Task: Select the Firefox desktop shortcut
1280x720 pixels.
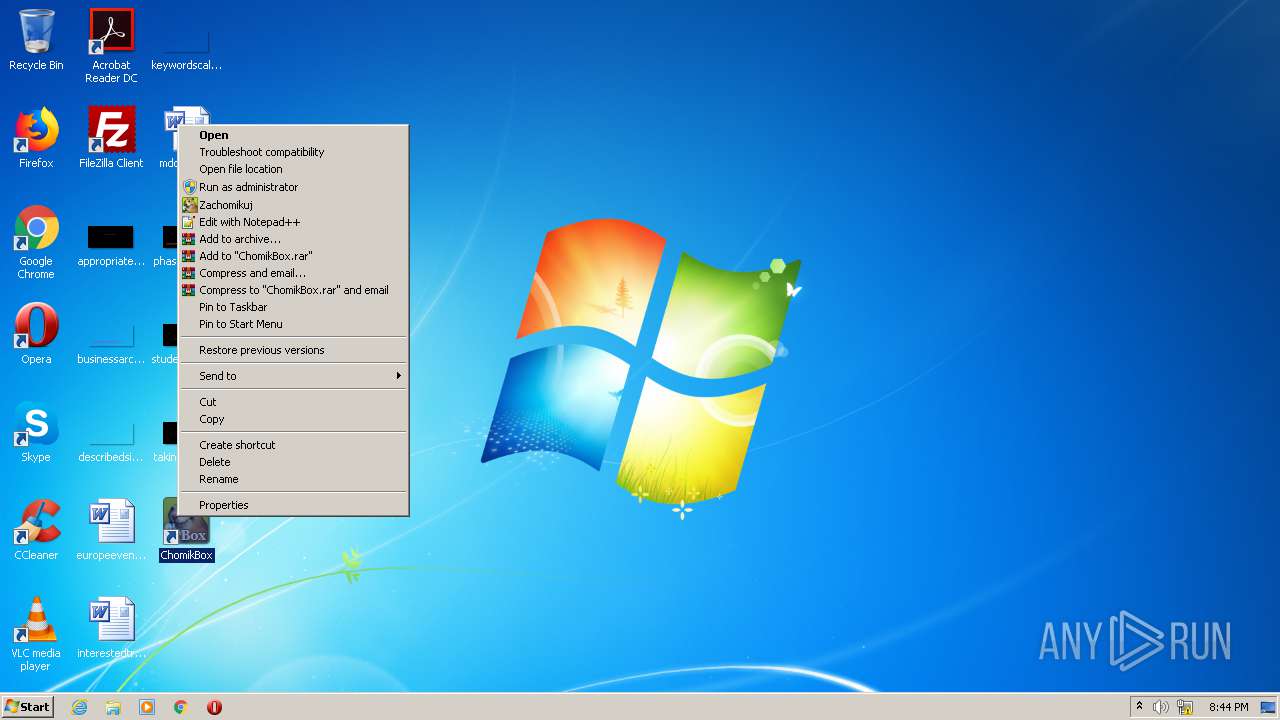Action: [36, 138]
